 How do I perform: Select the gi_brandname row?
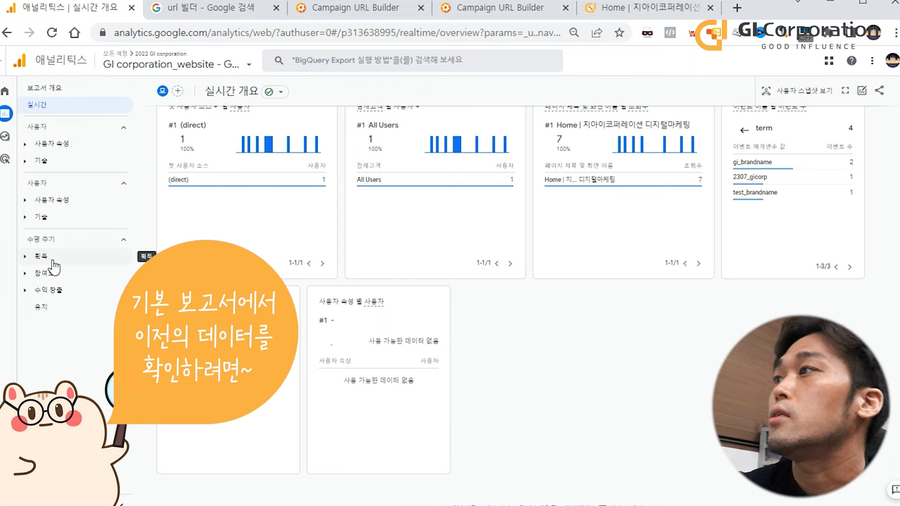click(x=793, y=162)
